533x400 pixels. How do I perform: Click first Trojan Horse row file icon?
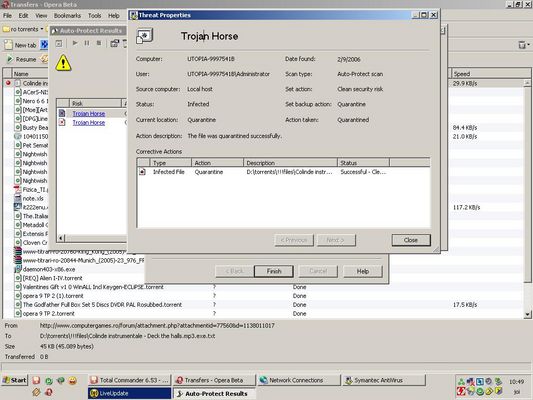pyautogui.click(x=62, y=113)
